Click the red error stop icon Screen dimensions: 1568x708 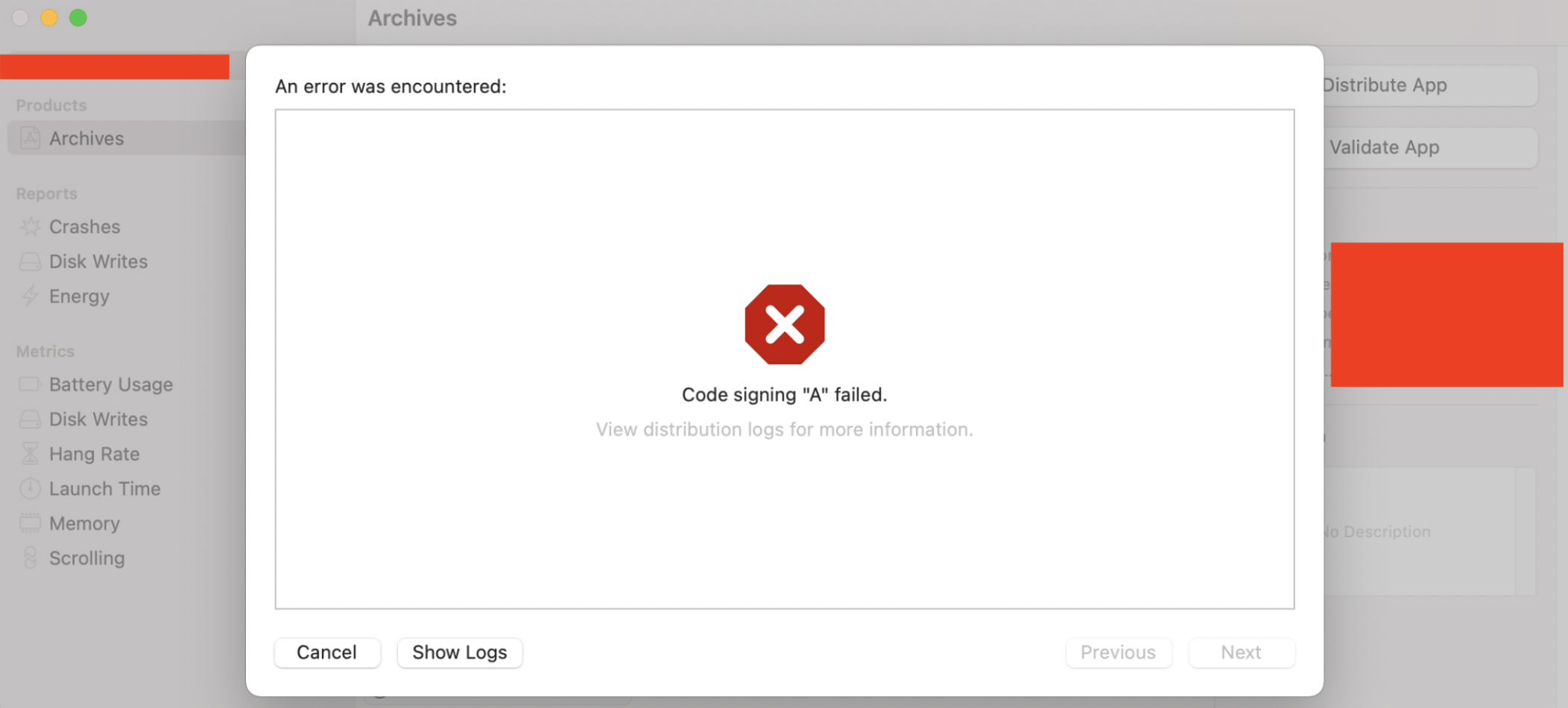click(x=784, y=324)
